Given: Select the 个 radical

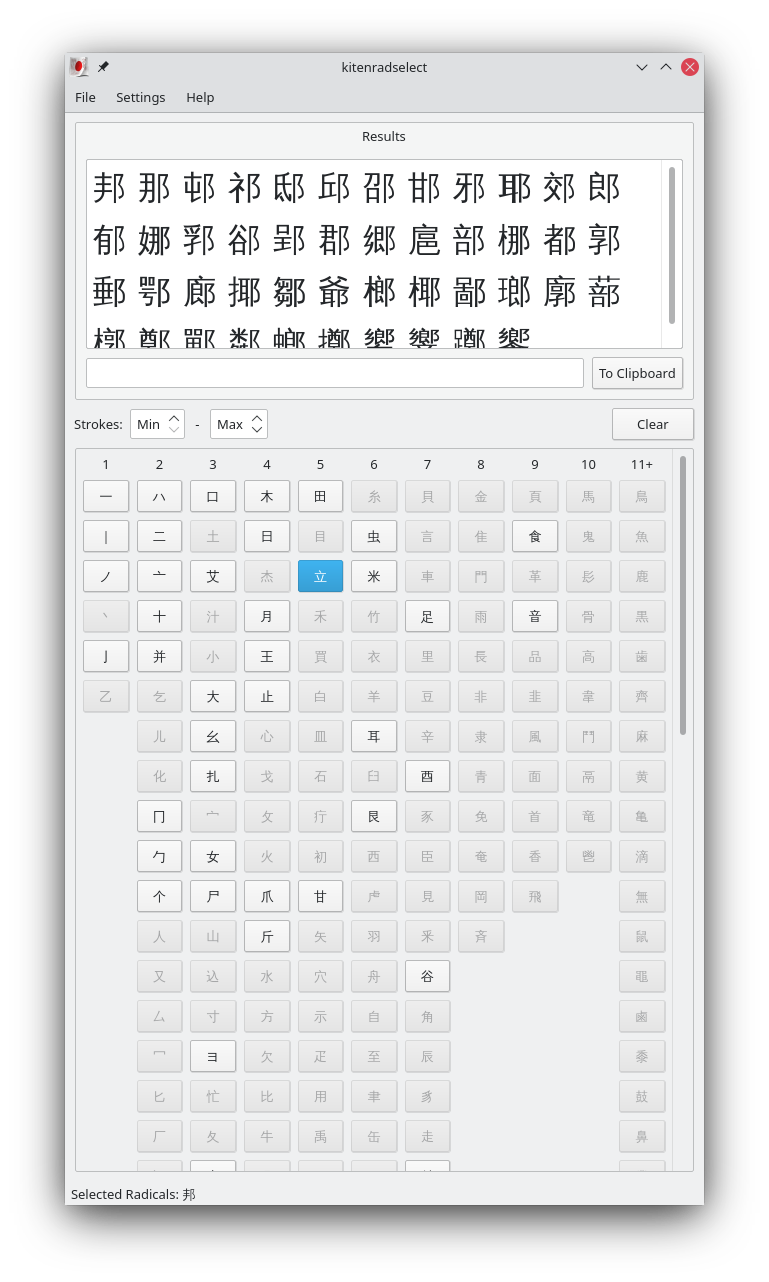Looking at the screenshot, I should (159, 896).
